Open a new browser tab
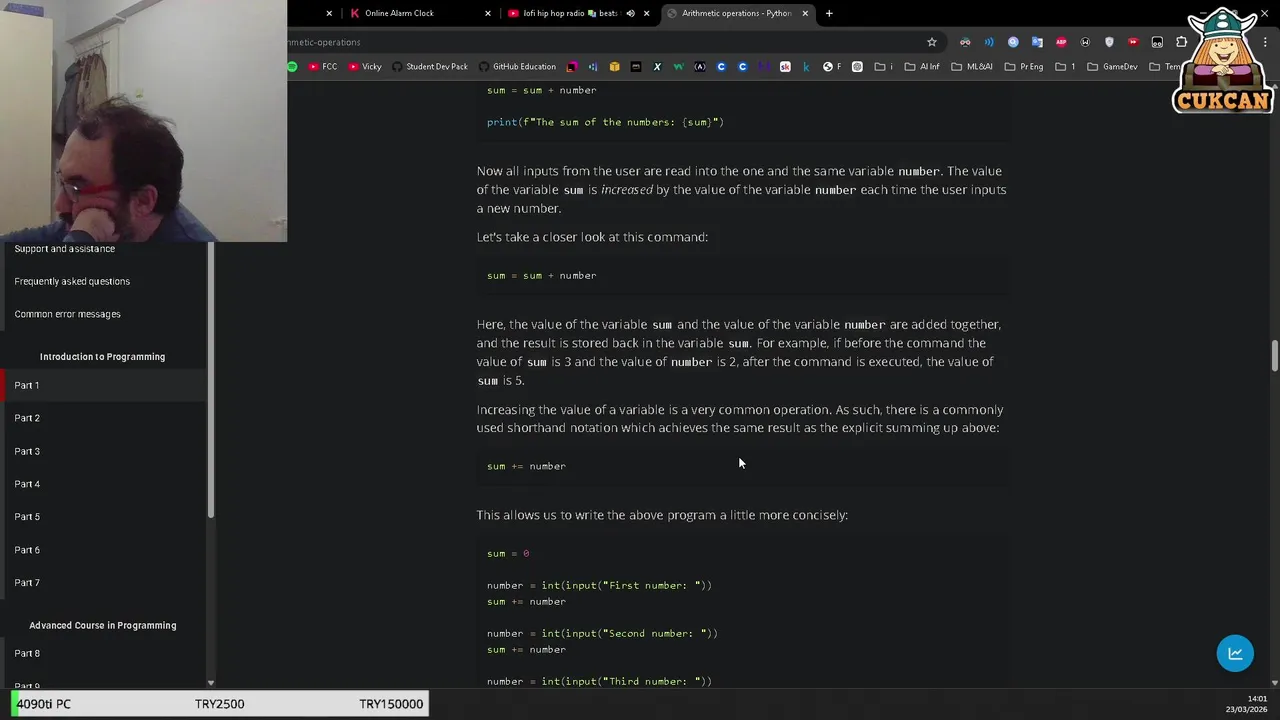1280x720 pixels. point(829,13)
